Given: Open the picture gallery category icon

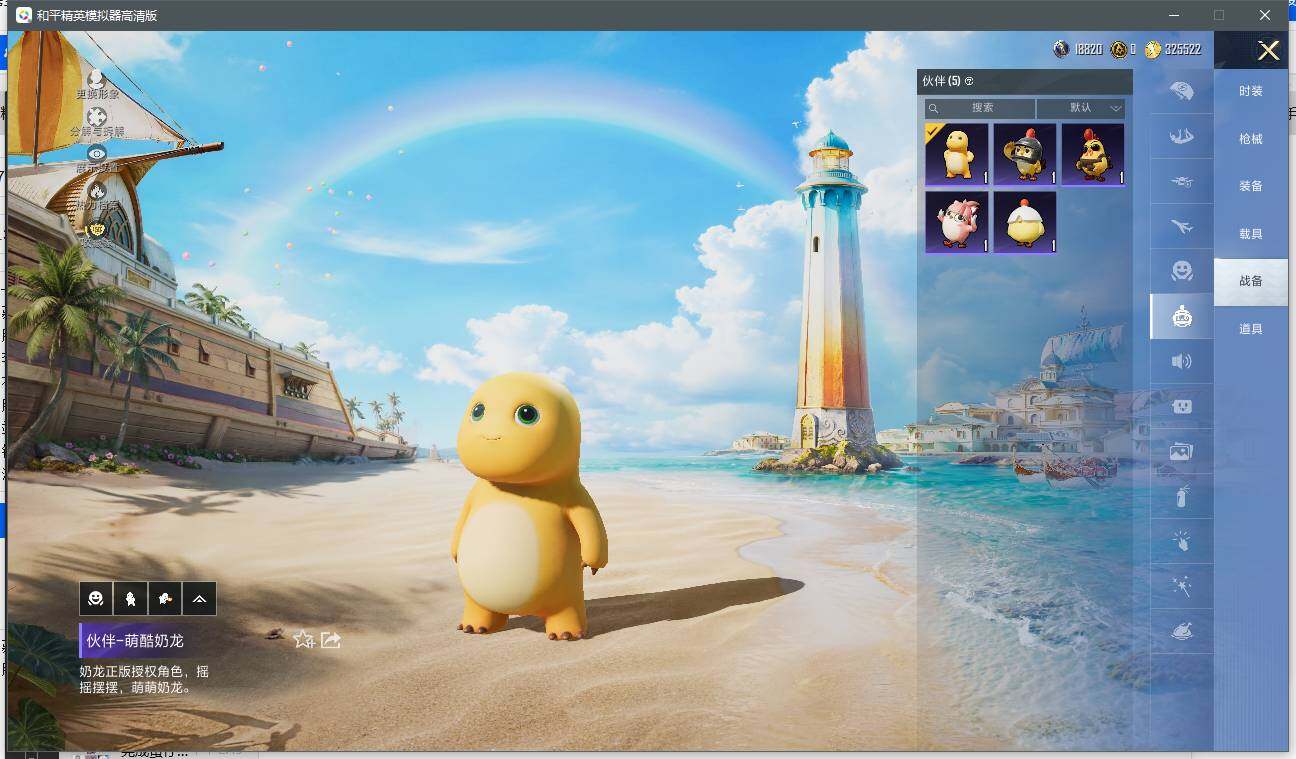Looking at the screenshot, I should pos(1182,451).
